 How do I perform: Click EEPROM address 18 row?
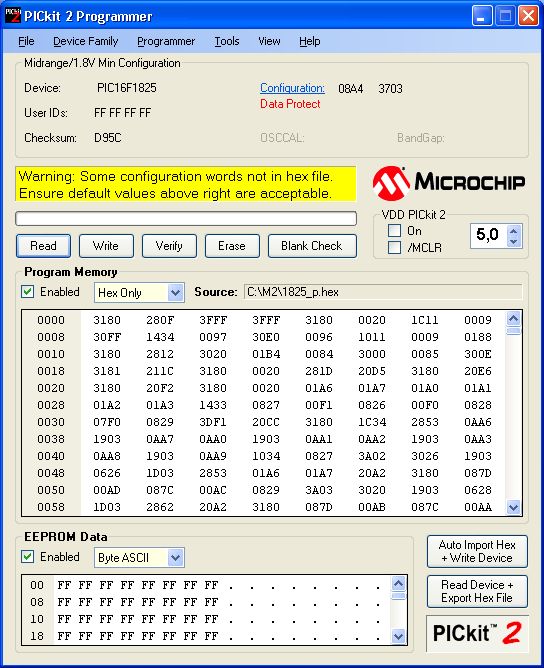[x=37, y=636]
